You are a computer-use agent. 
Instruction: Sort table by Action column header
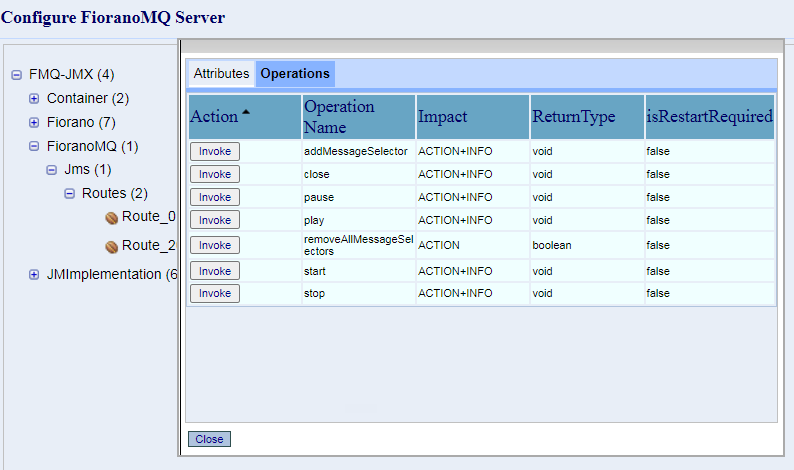tap(245, 117)
